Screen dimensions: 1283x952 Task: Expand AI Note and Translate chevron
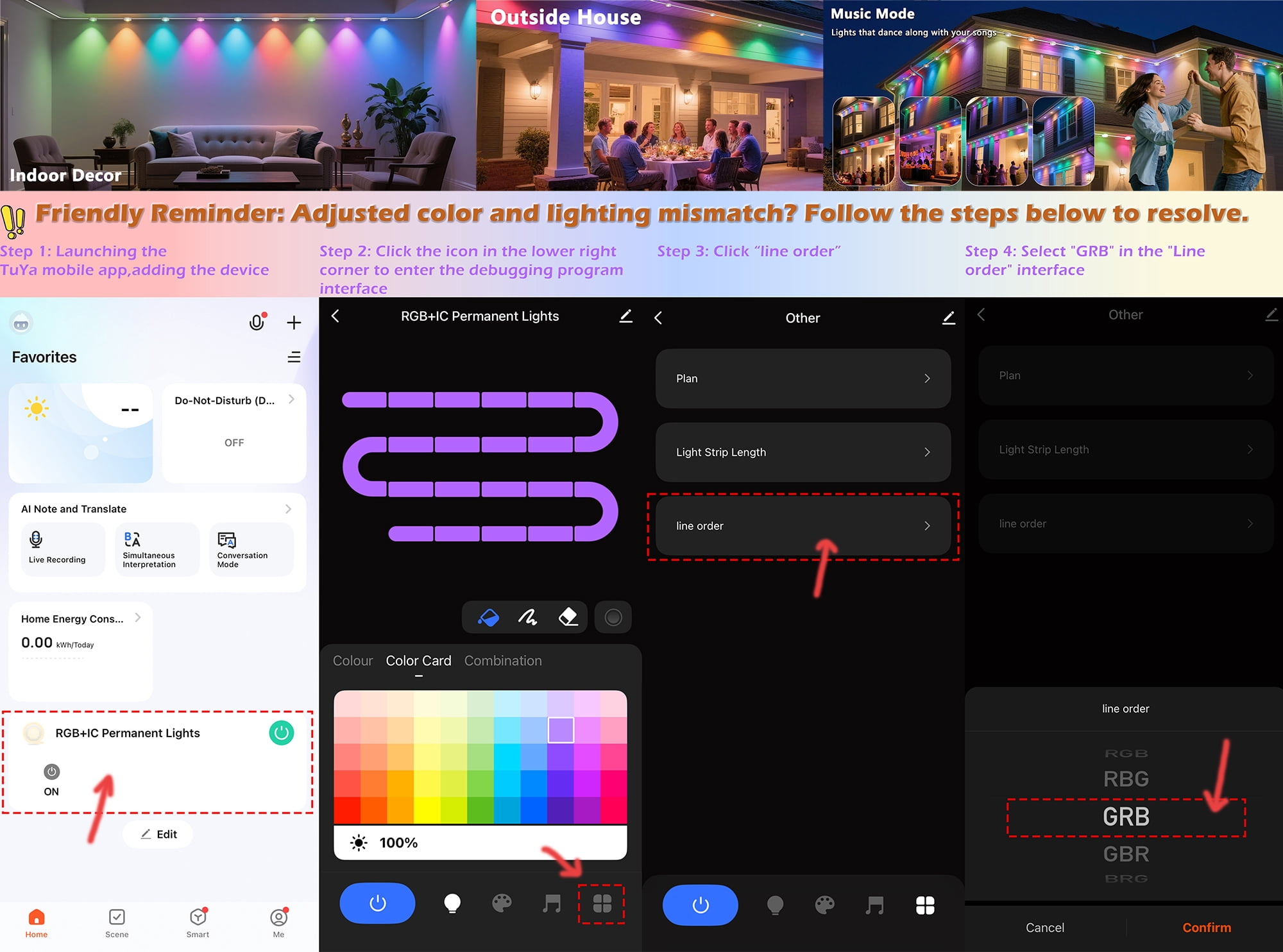288,509
